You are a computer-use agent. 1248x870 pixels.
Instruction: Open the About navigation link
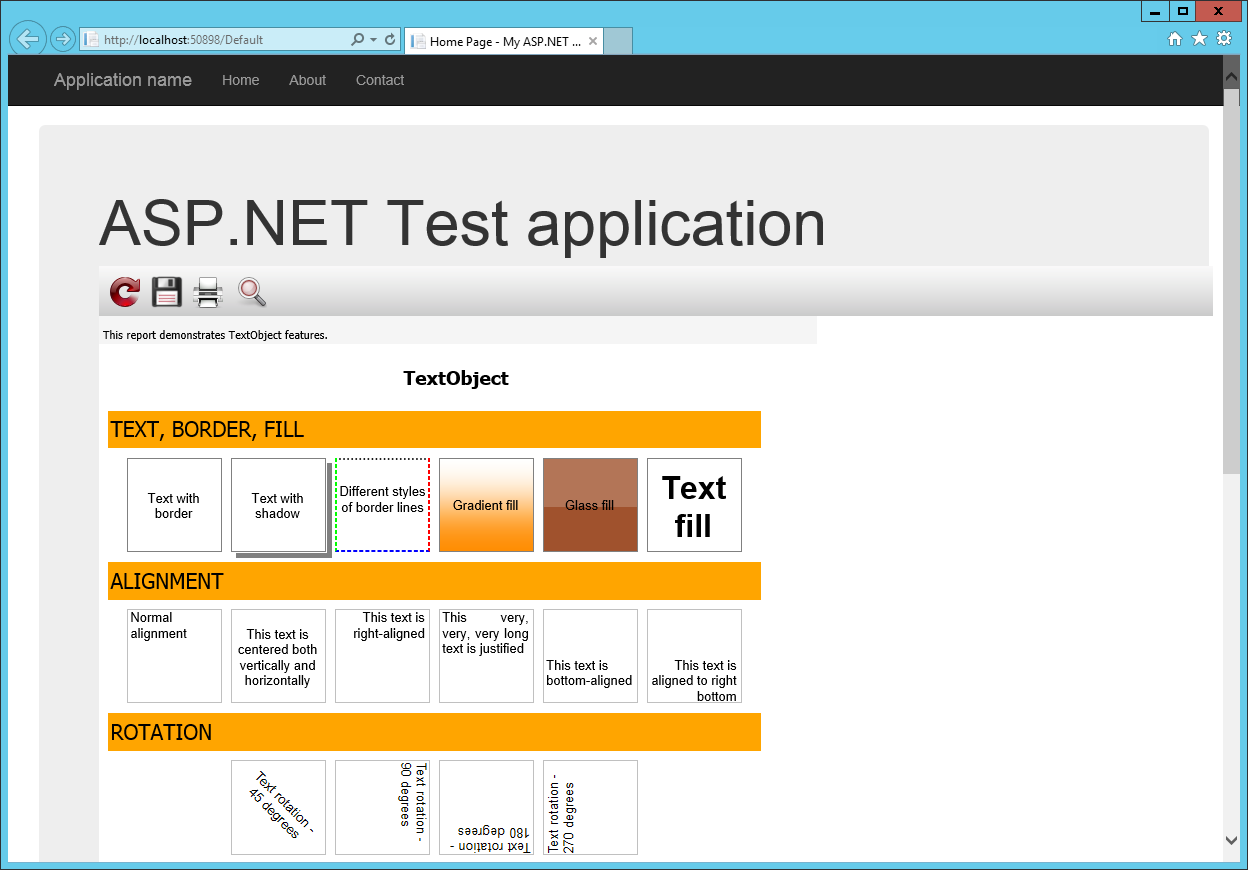pos(308,80)
